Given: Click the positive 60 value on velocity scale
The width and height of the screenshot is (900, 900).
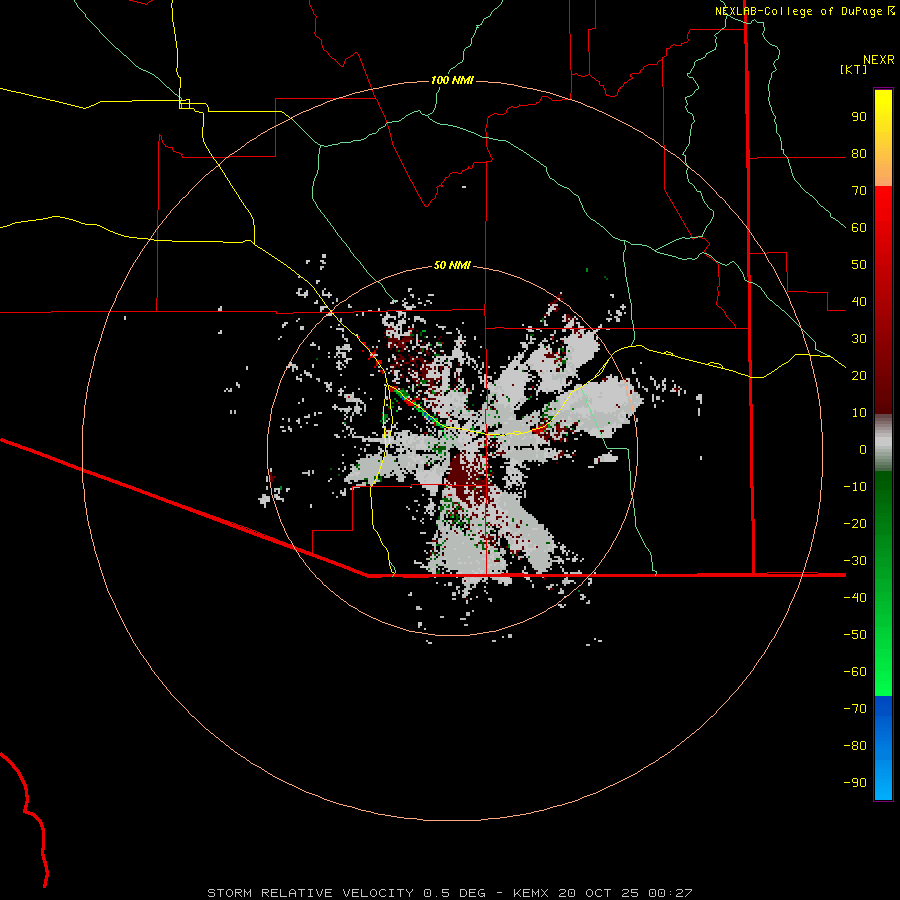Looking at the screenshot, I should pos(859,227).
